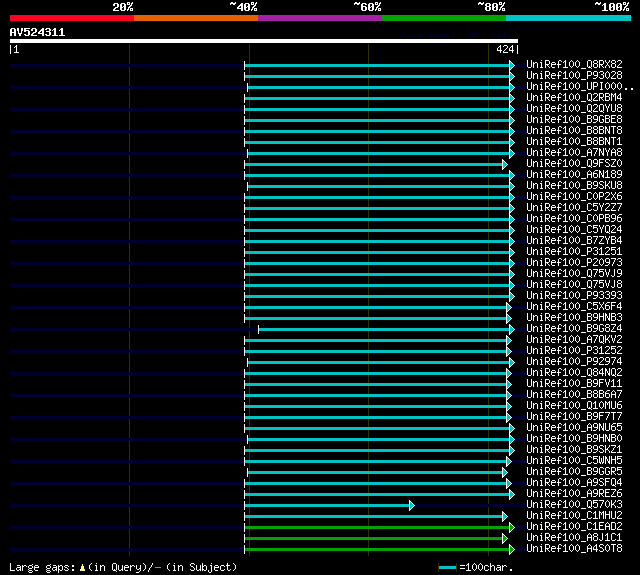
Task: Click the UniRef100_C1MHU2 label
Action: (x=574, y=516)
